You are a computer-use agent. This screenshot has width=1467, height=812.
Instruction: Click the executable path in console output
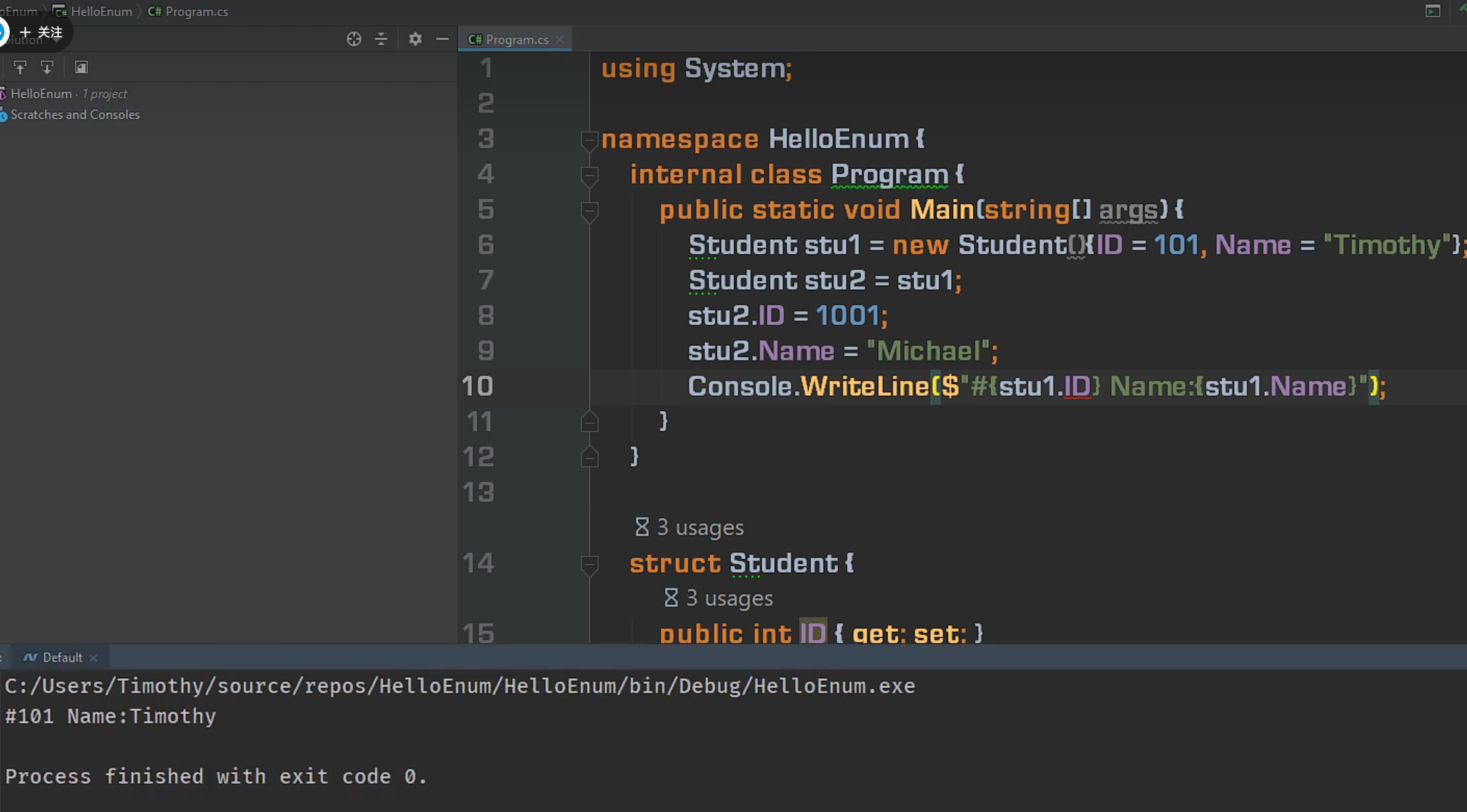[x=460, y=686]
